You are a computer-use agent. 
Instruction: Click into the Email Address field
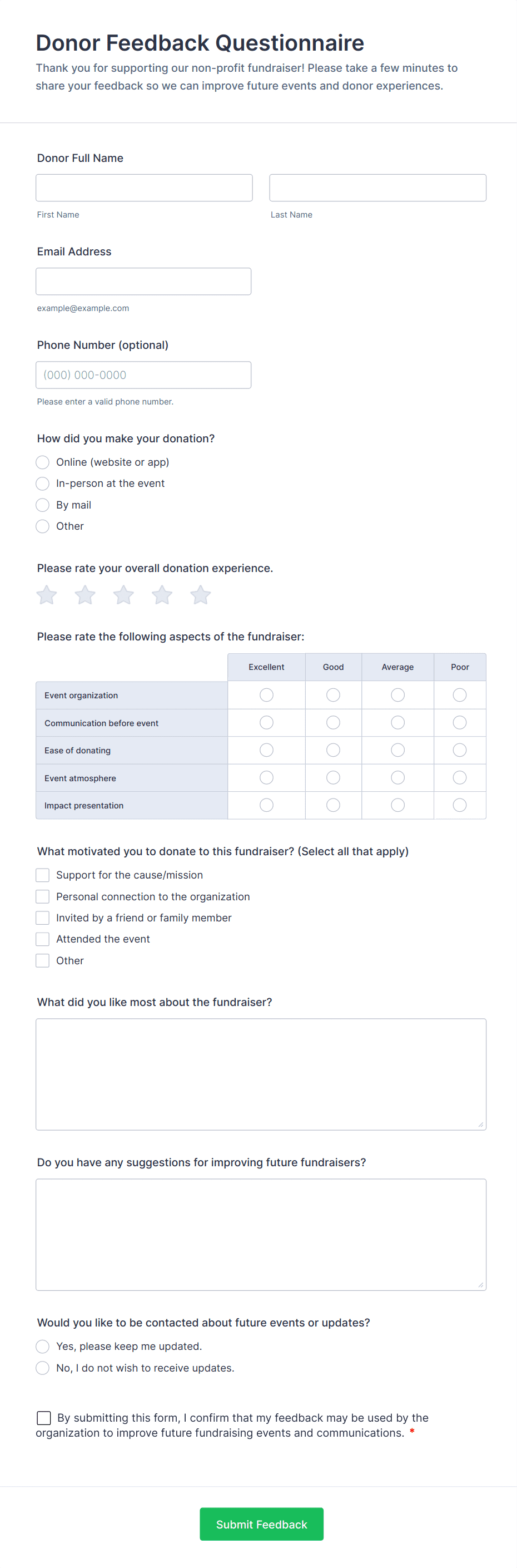(143, 281)
